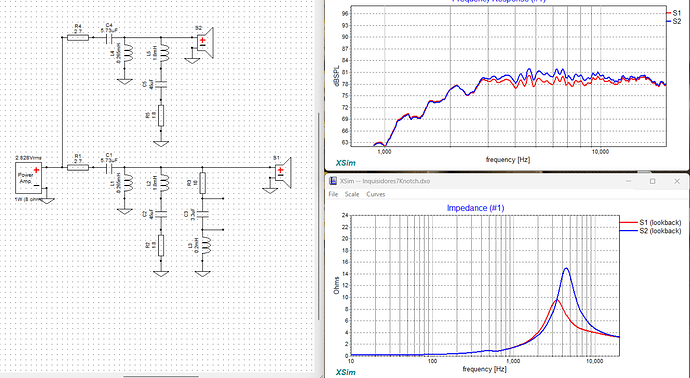
Task: Click the XSim window icon in title bar
Action: [x=333, y=181]
